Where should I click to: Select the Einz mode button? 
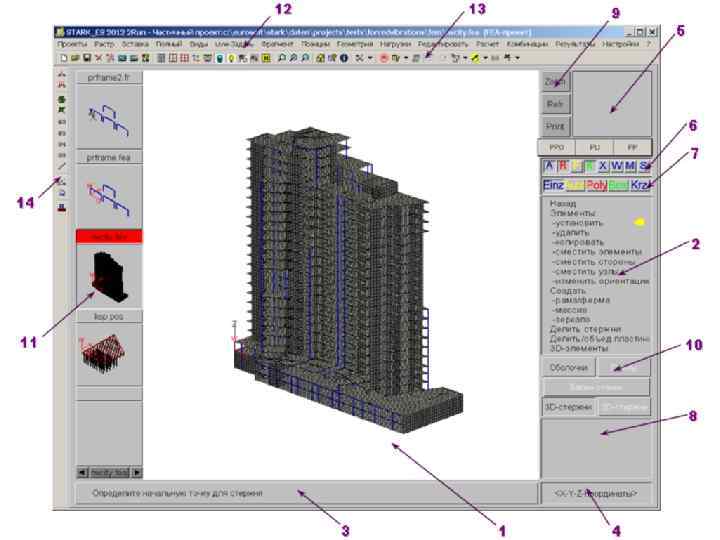pos(553,185)
